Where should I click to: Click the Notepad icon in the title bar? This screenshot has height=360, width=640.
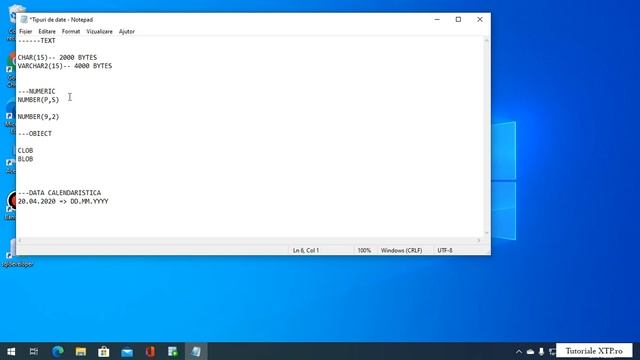click(24, 20)
